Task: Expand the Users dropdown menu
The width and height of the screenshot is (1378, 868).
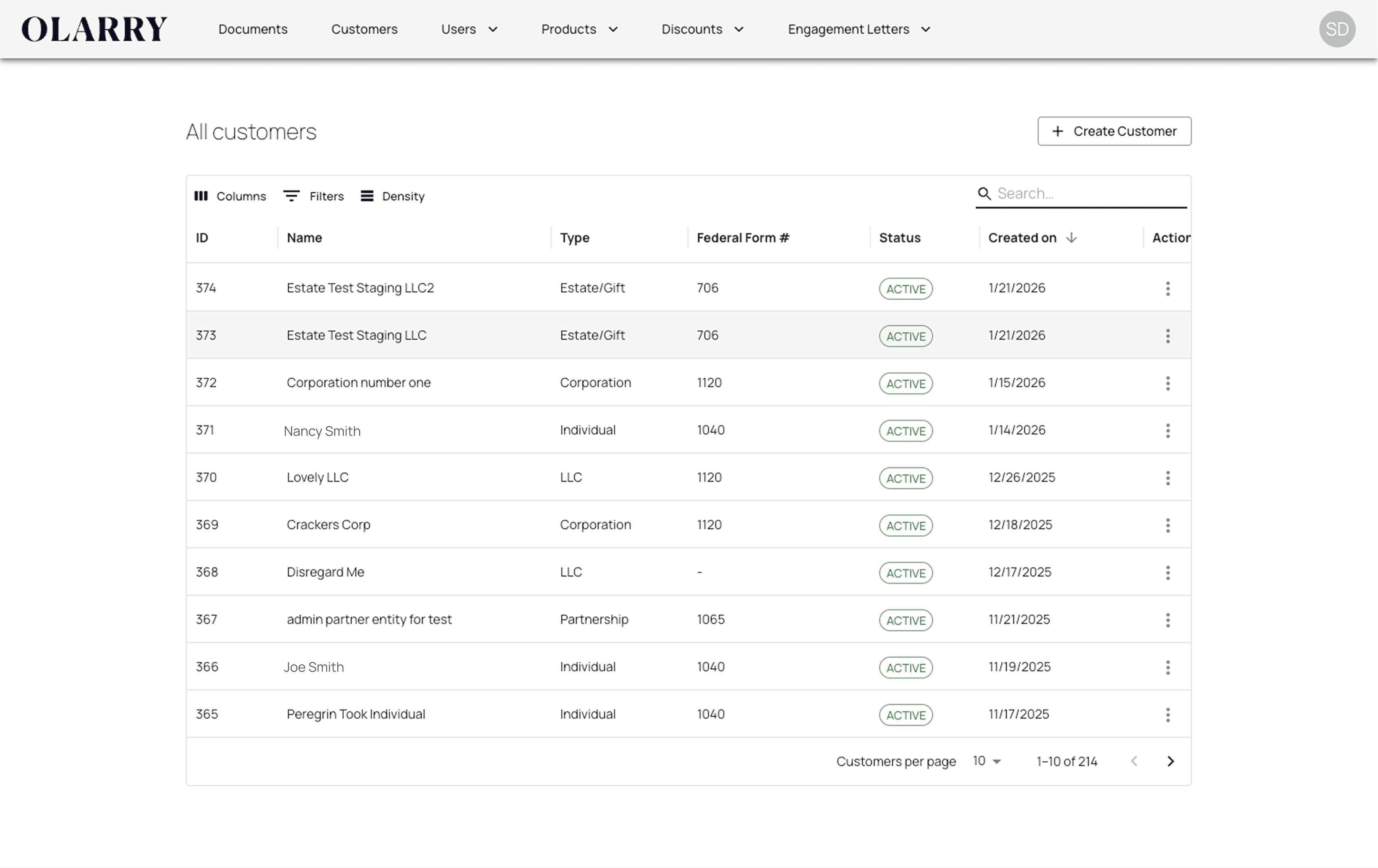Action: click(x=469, y=29)
